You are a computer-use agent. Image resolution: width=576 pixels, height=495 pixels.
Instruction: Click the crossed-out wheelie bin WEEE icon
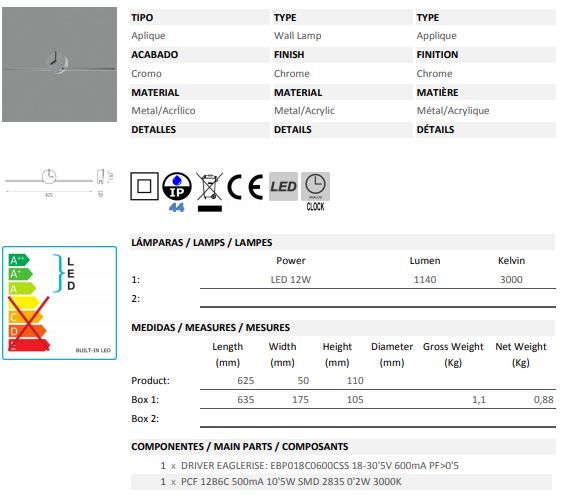tap(209, 192)
